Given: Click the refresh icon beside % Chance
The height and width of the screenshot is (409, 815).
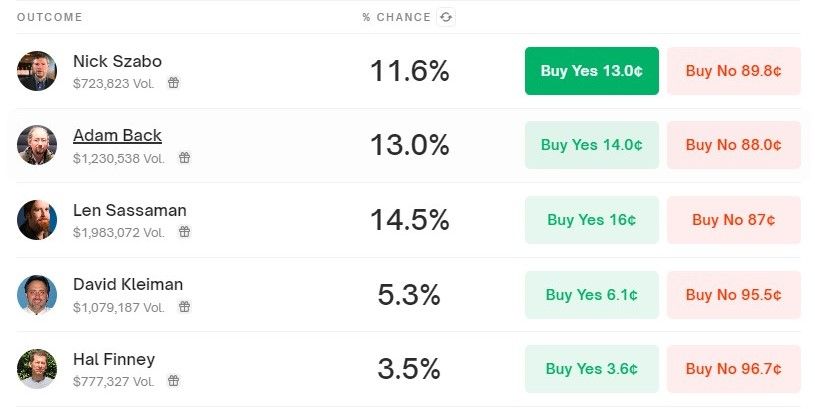Looking at the screenshot, I should point(446,17).
